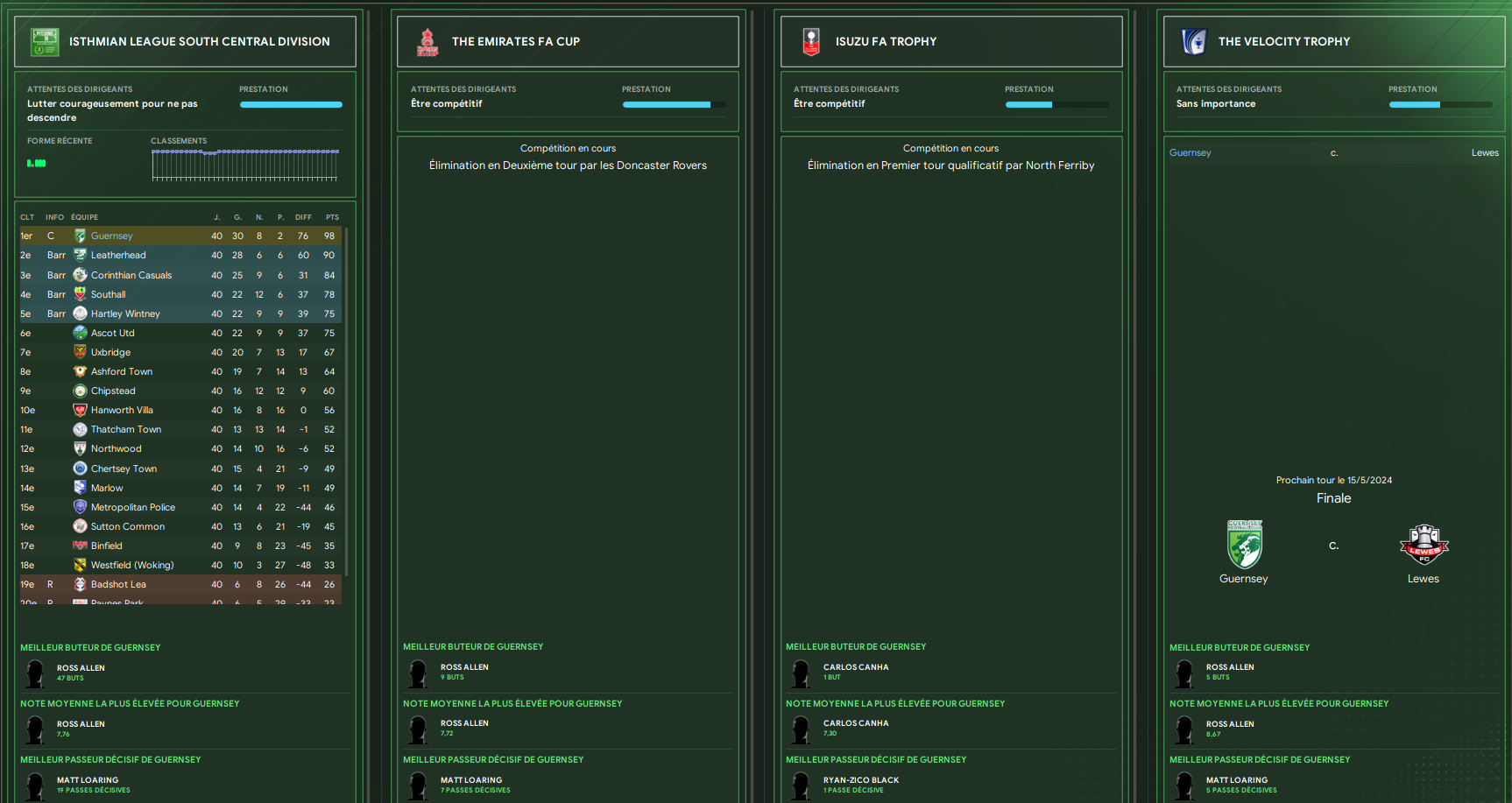Open The Velocity Trophy title
The image size is (1512, 803).
(x=1284, y=41)
